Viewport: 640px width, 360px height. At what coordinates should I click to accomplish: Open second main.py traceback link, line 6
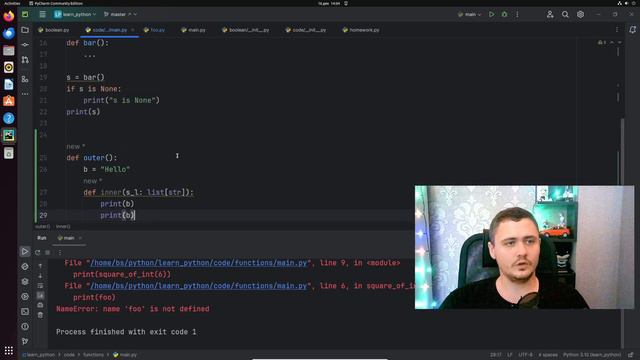(x=198, y=286)
